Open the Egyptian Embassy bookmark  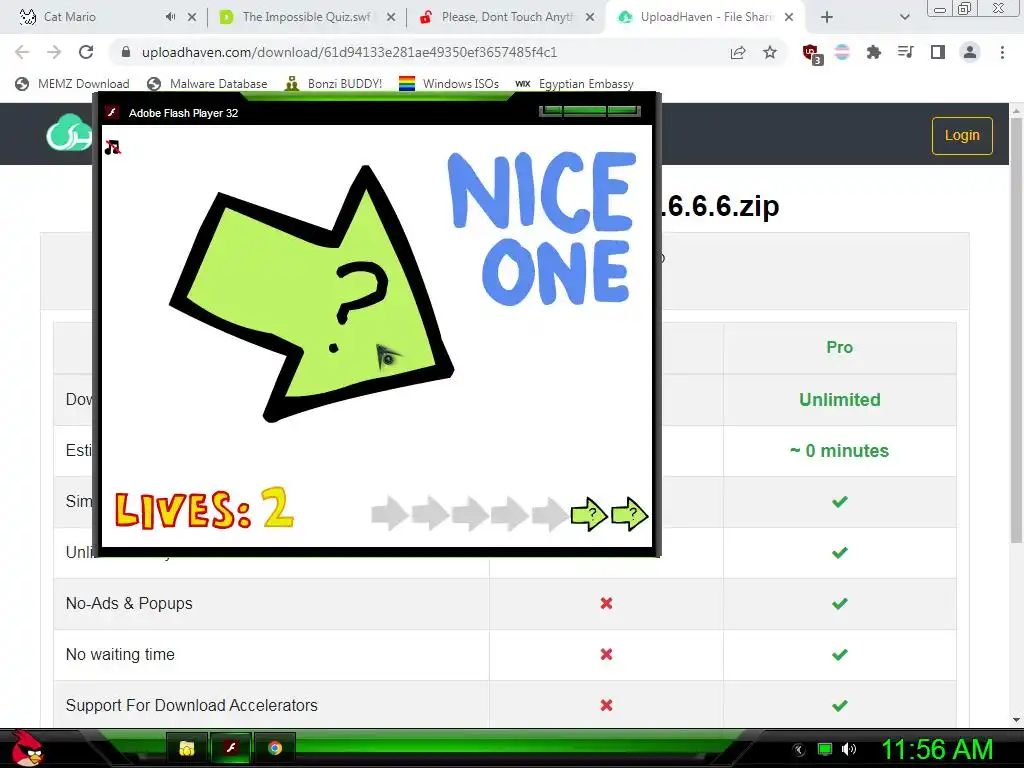[575, 84]
